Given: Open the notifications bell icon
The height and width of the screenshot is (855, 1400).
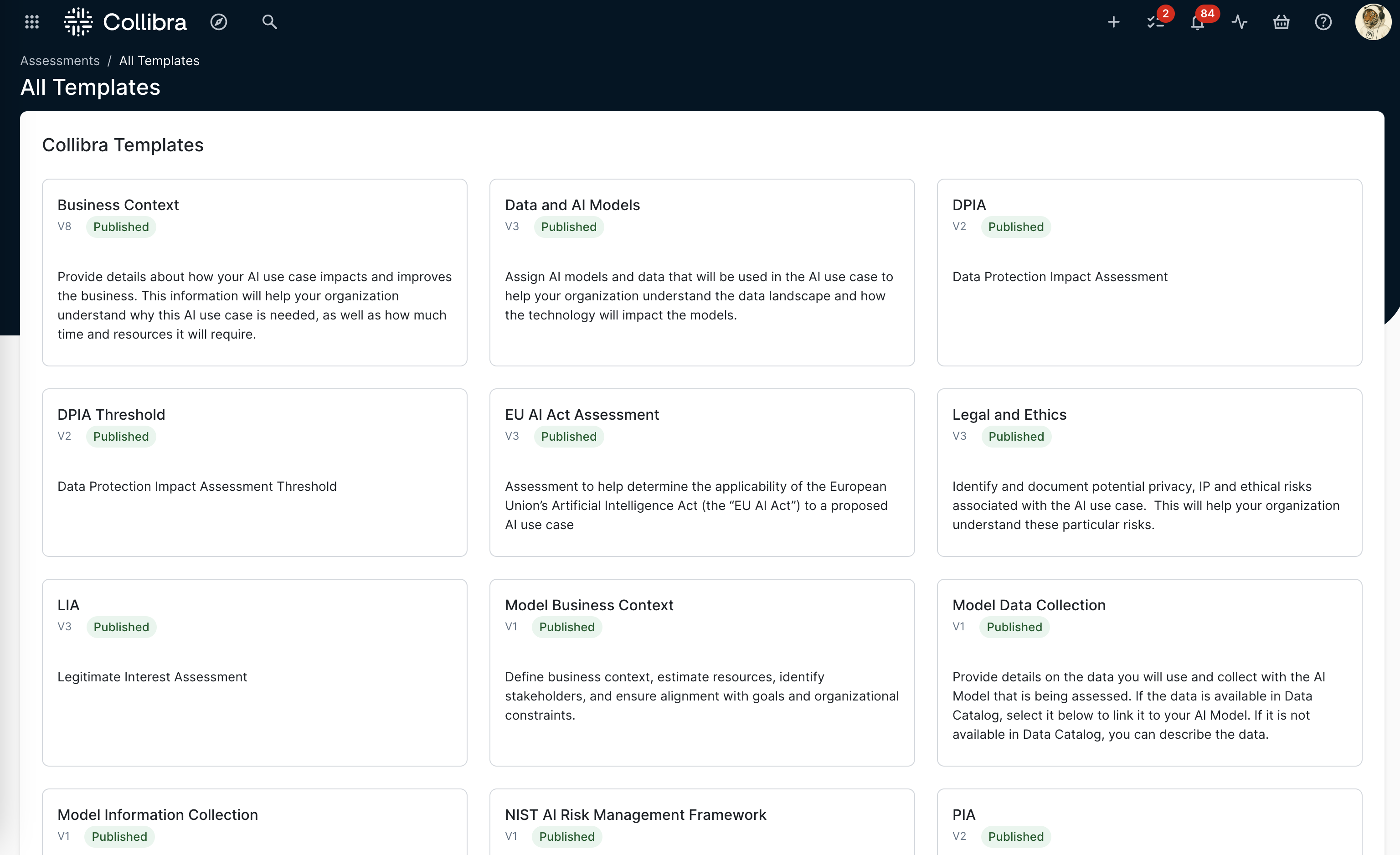Looking at the screenshot, I should (1197, 22).
